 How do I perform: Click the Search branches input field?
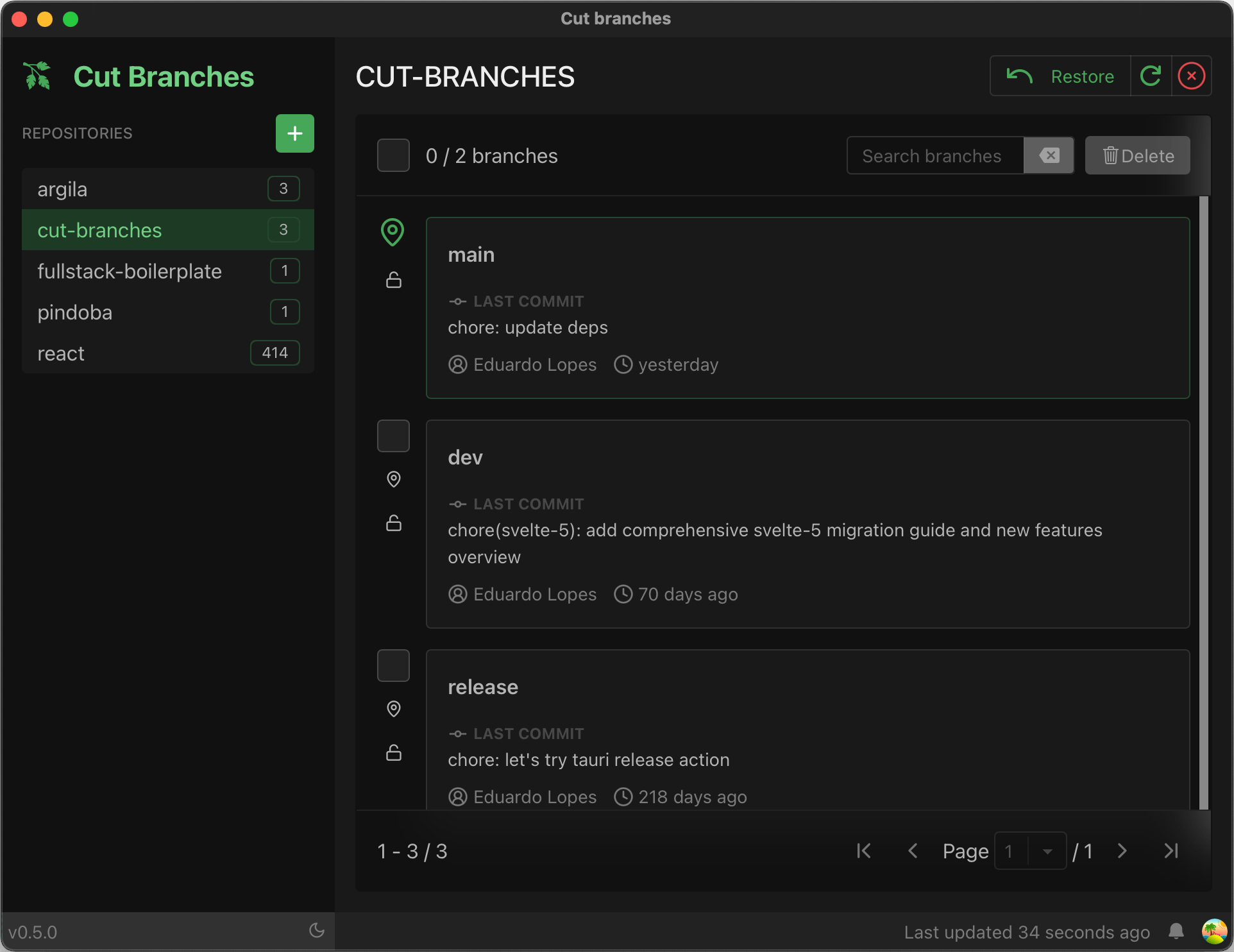coord(933,155)
